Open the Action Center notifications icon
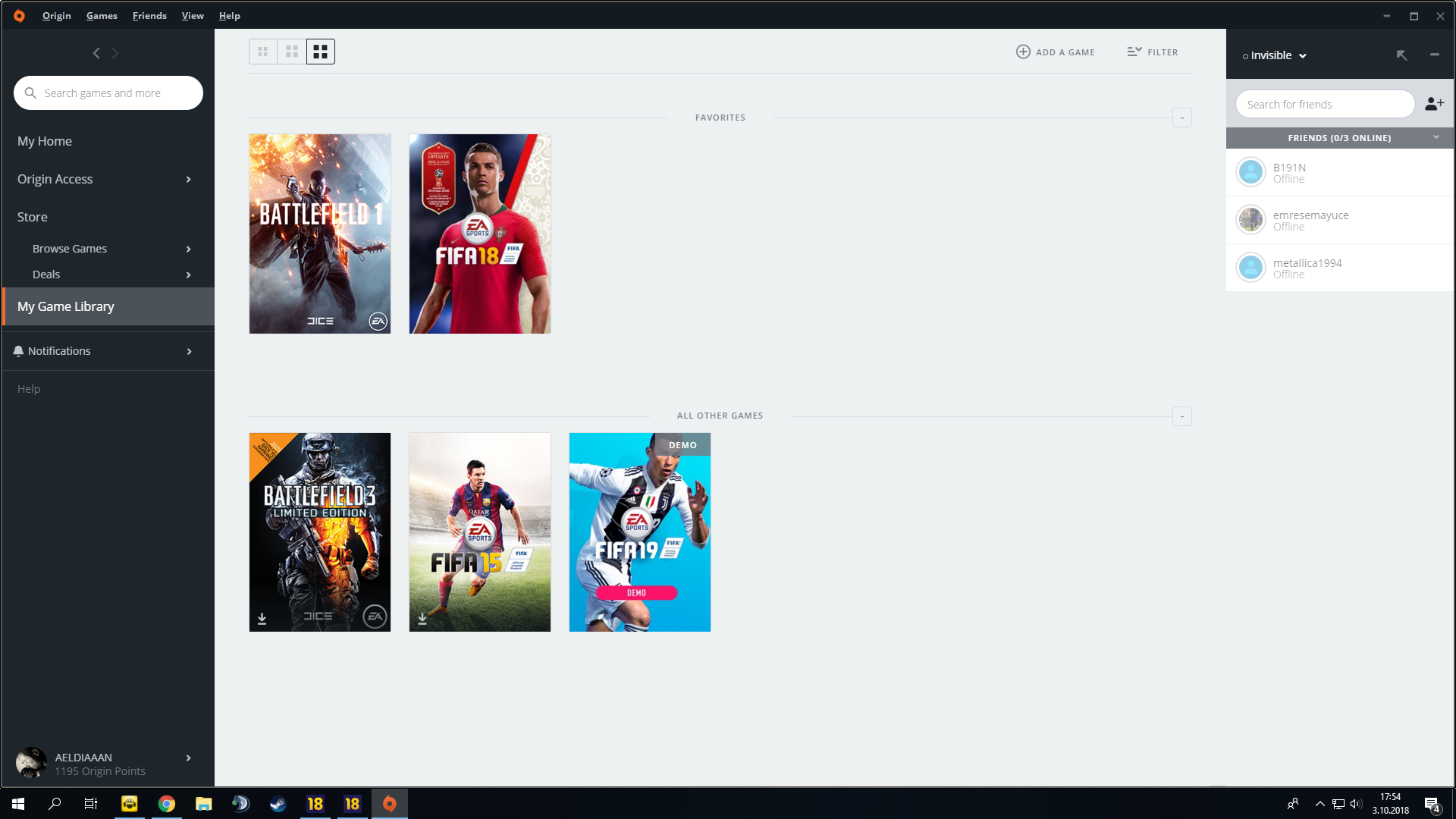This screenshot has height=819, width=1456. (1432, 804)
